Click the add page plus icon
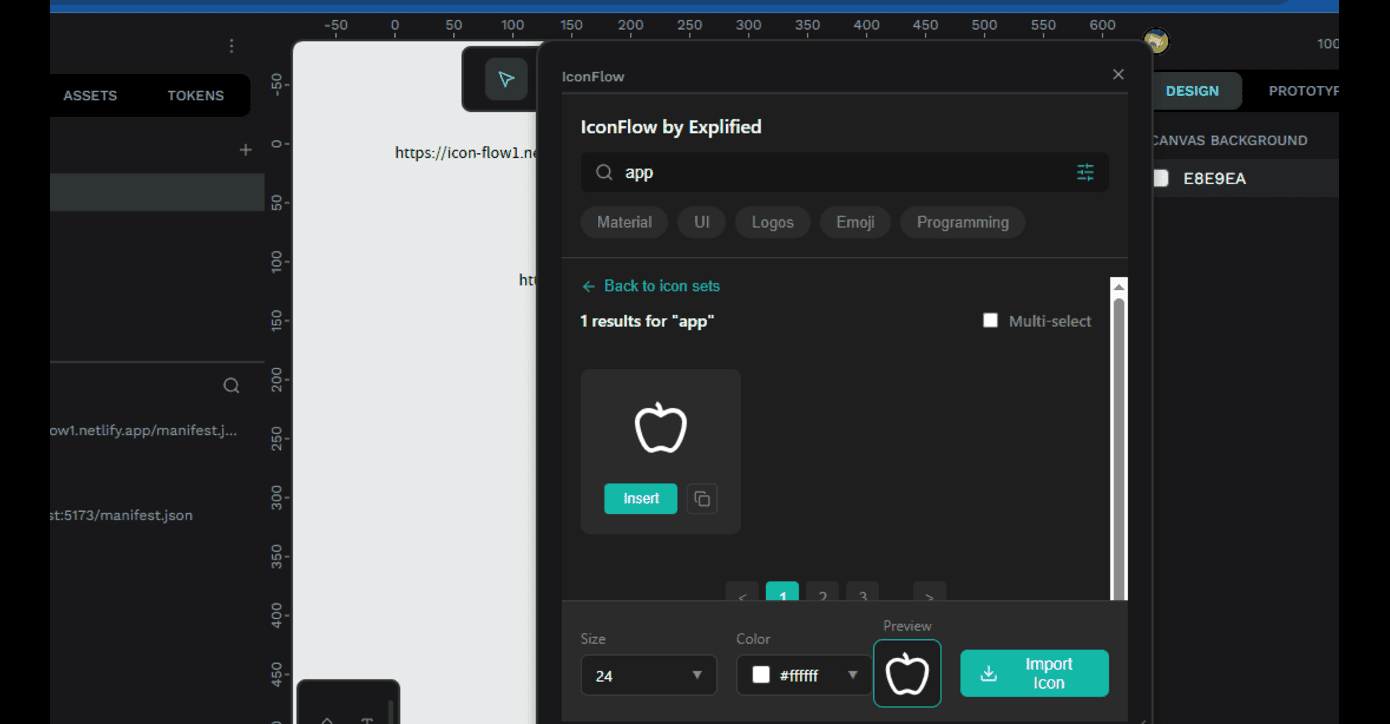 click(x=246, y=150)
